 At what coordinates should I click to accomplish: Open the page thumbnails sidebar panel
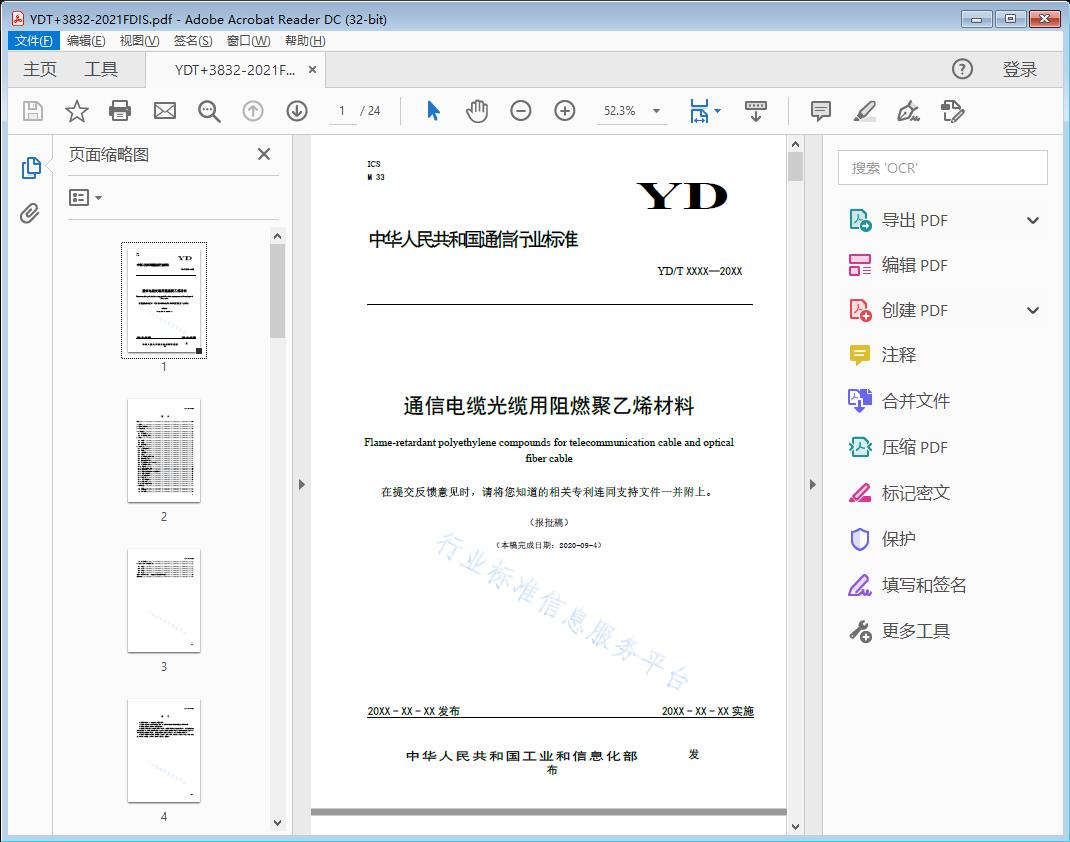coord(30,166)
